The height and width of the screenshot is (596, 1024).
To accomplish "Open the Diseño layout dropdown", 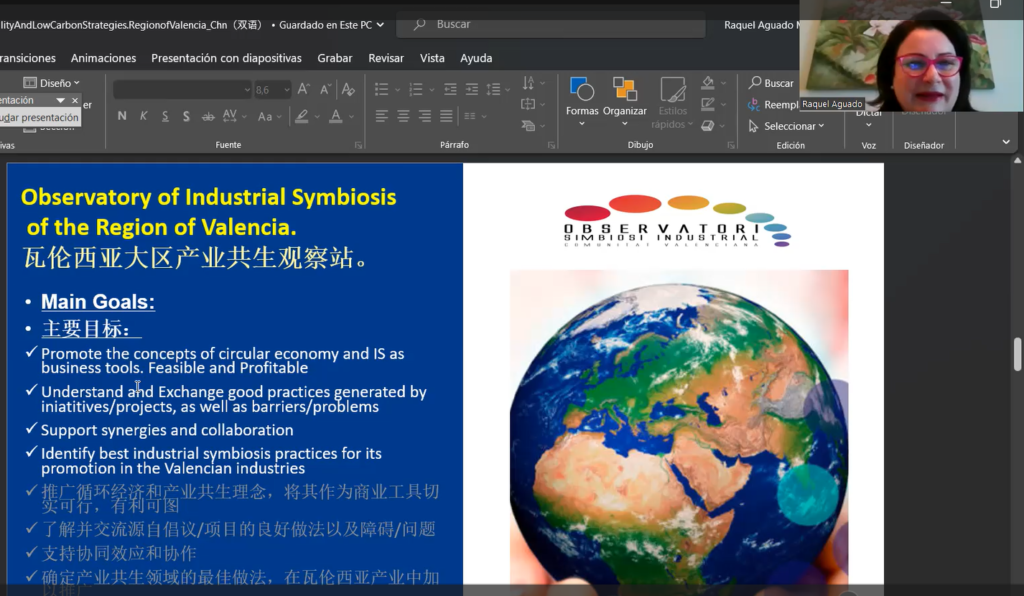I will pyautogui.click(x=51, y=83).
